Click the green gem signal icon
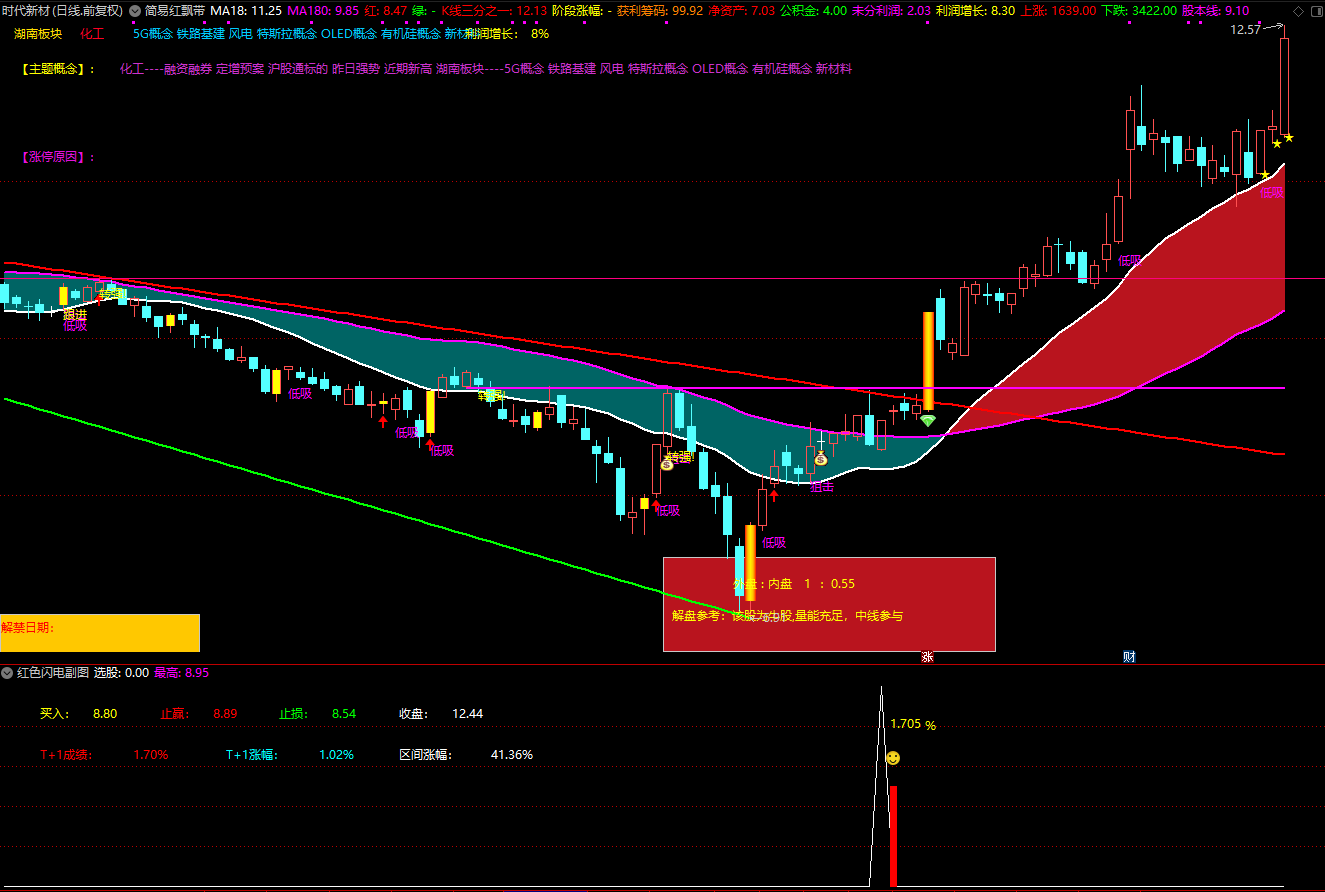This screenshot has height=892, width=1325. click(x=928, y=421)
